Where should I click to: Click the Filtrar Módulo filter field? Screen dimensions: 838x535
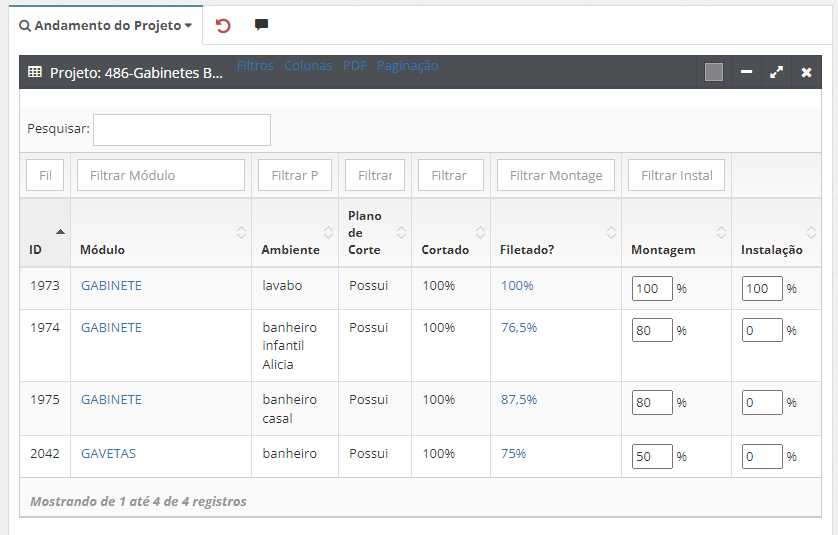click(160, 175)
